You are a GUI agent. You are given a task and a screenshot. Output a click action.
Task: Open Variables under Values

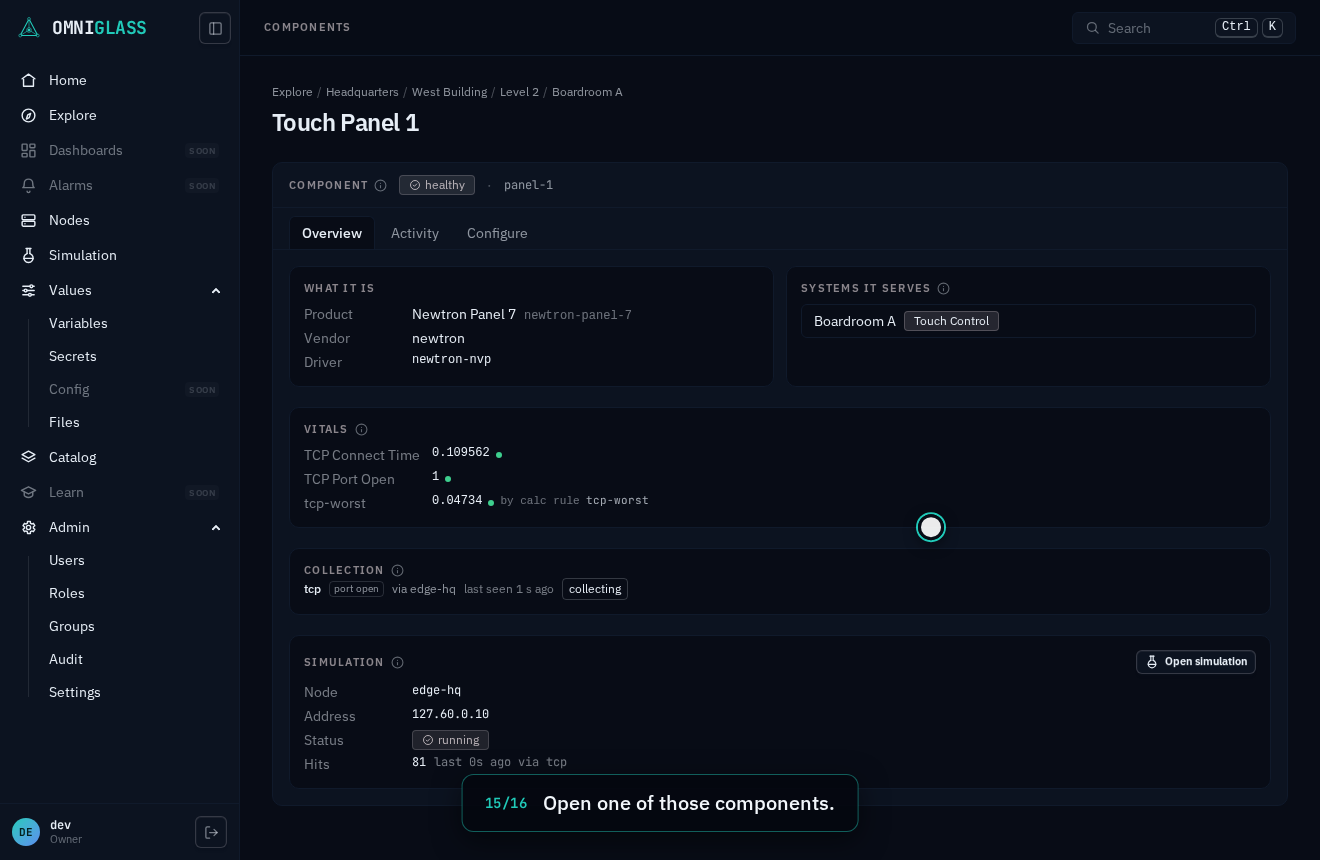pos(78,323)
